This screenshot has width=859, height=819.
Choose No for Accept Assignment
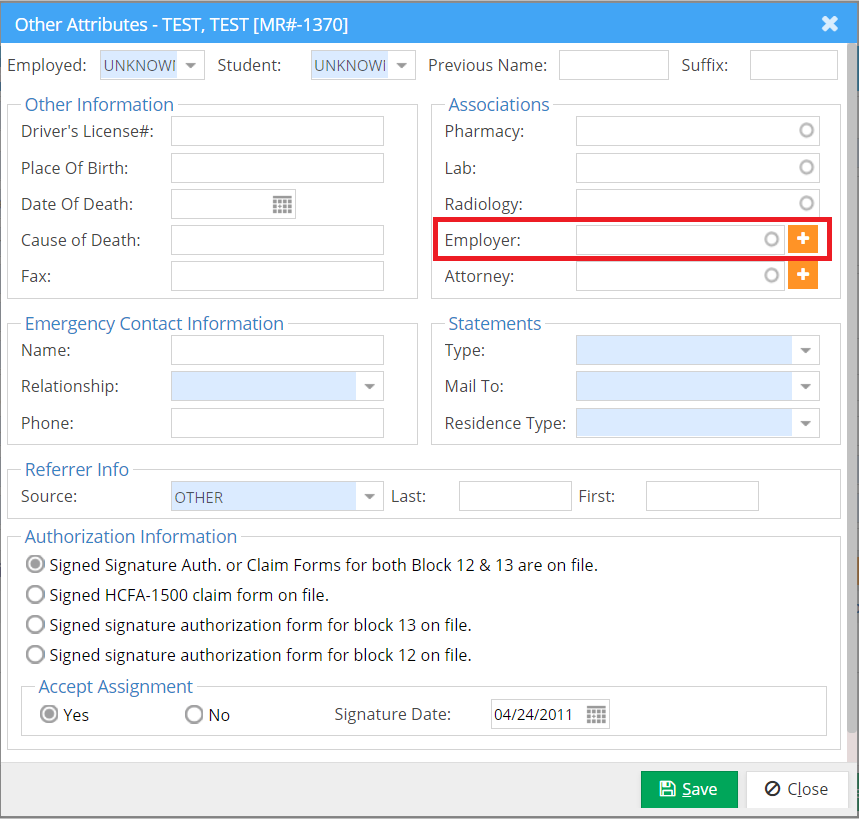click(x=194, y=715)
